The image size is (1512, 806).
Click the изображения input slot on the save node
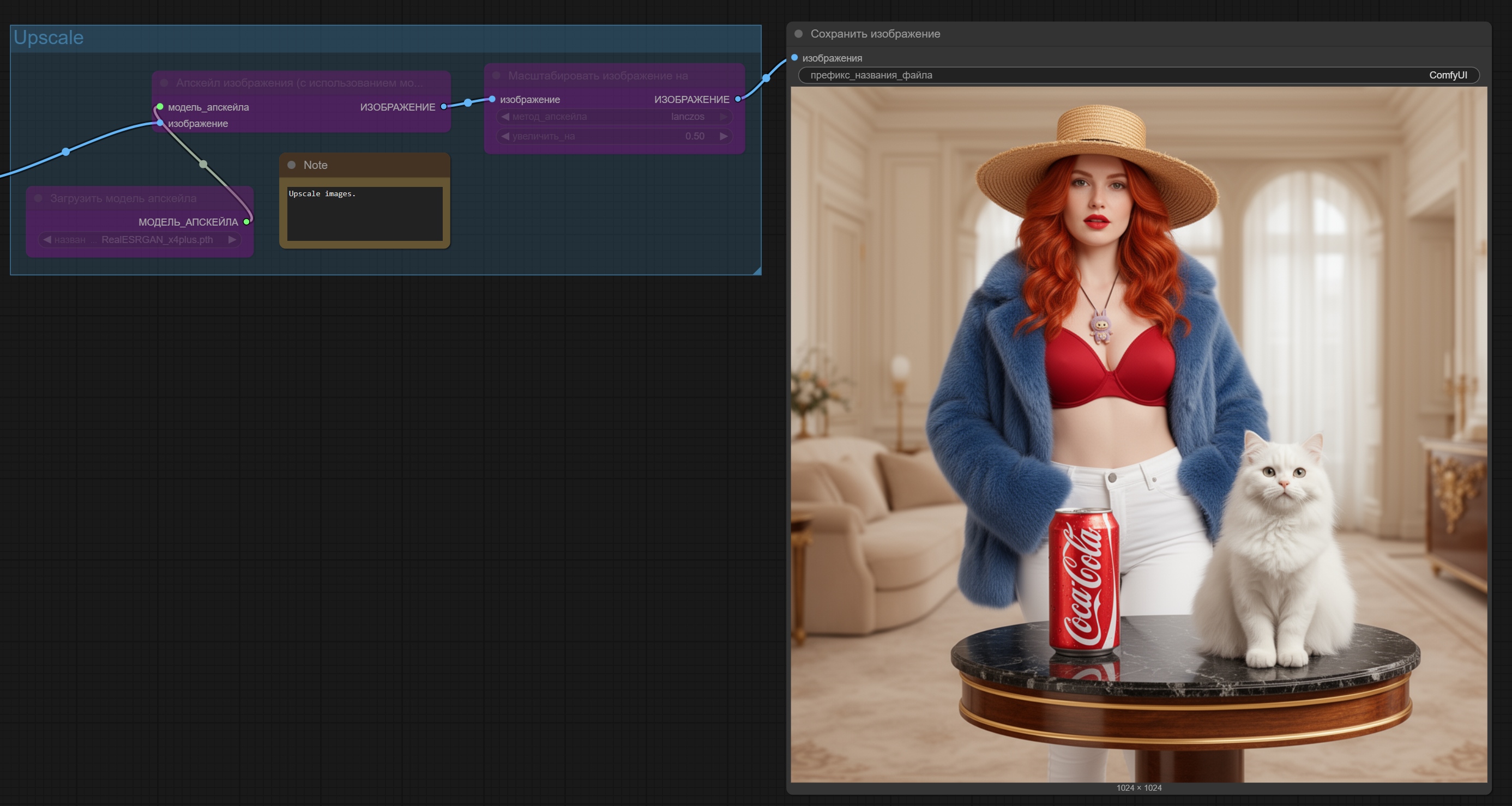tap(794, 57)
